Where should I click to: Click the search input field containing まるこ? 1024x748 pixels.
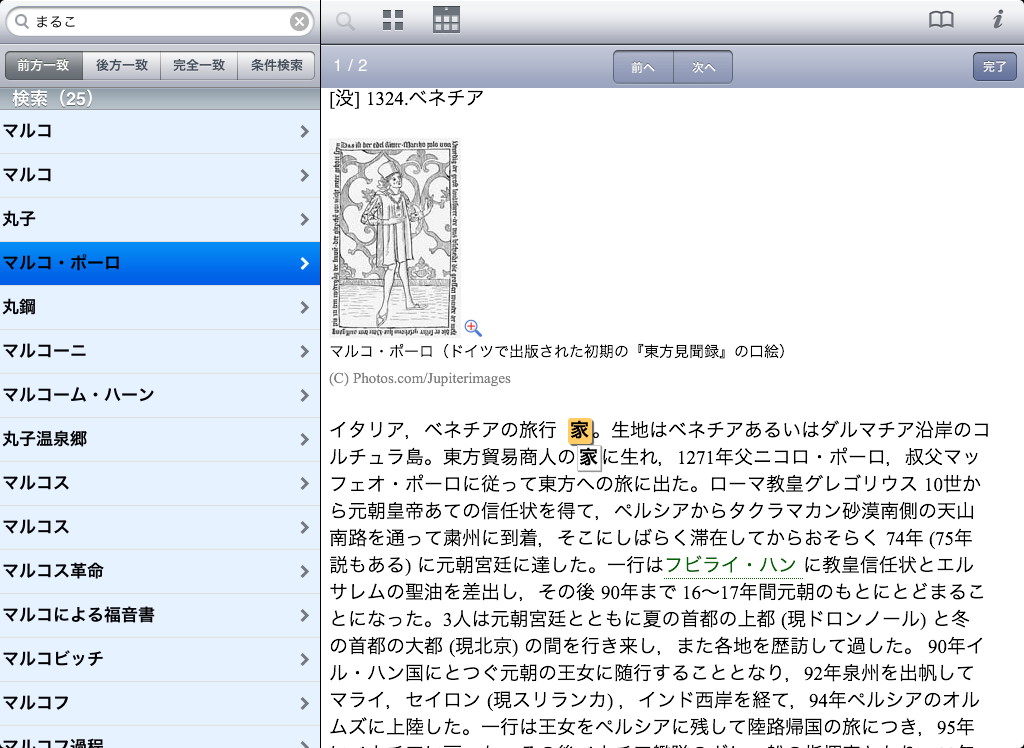point(160,21)
